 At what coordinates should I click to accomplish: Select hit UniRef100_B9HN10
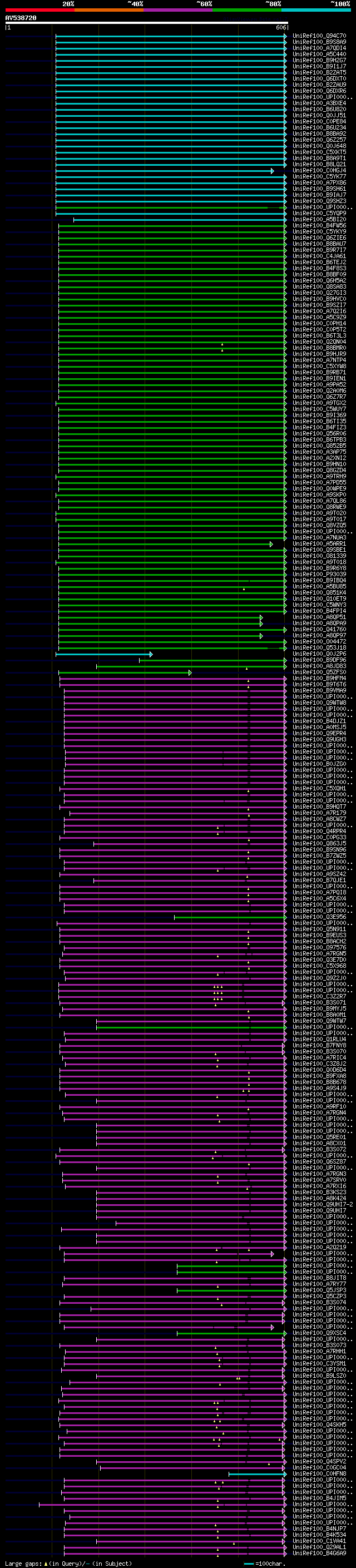[319, 464]
